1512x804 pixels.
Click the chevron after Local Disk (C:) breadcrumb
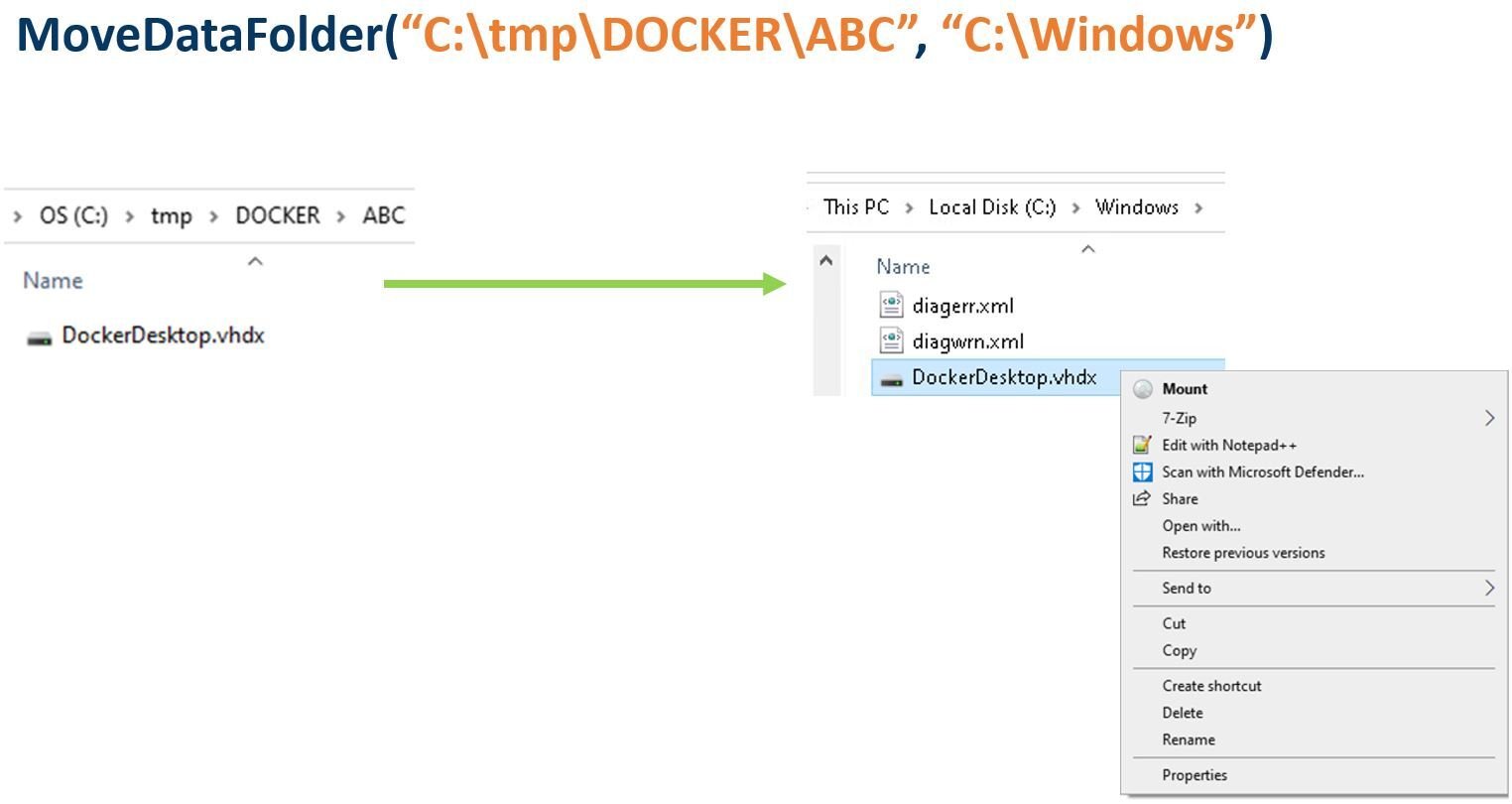pos(1075,207)
